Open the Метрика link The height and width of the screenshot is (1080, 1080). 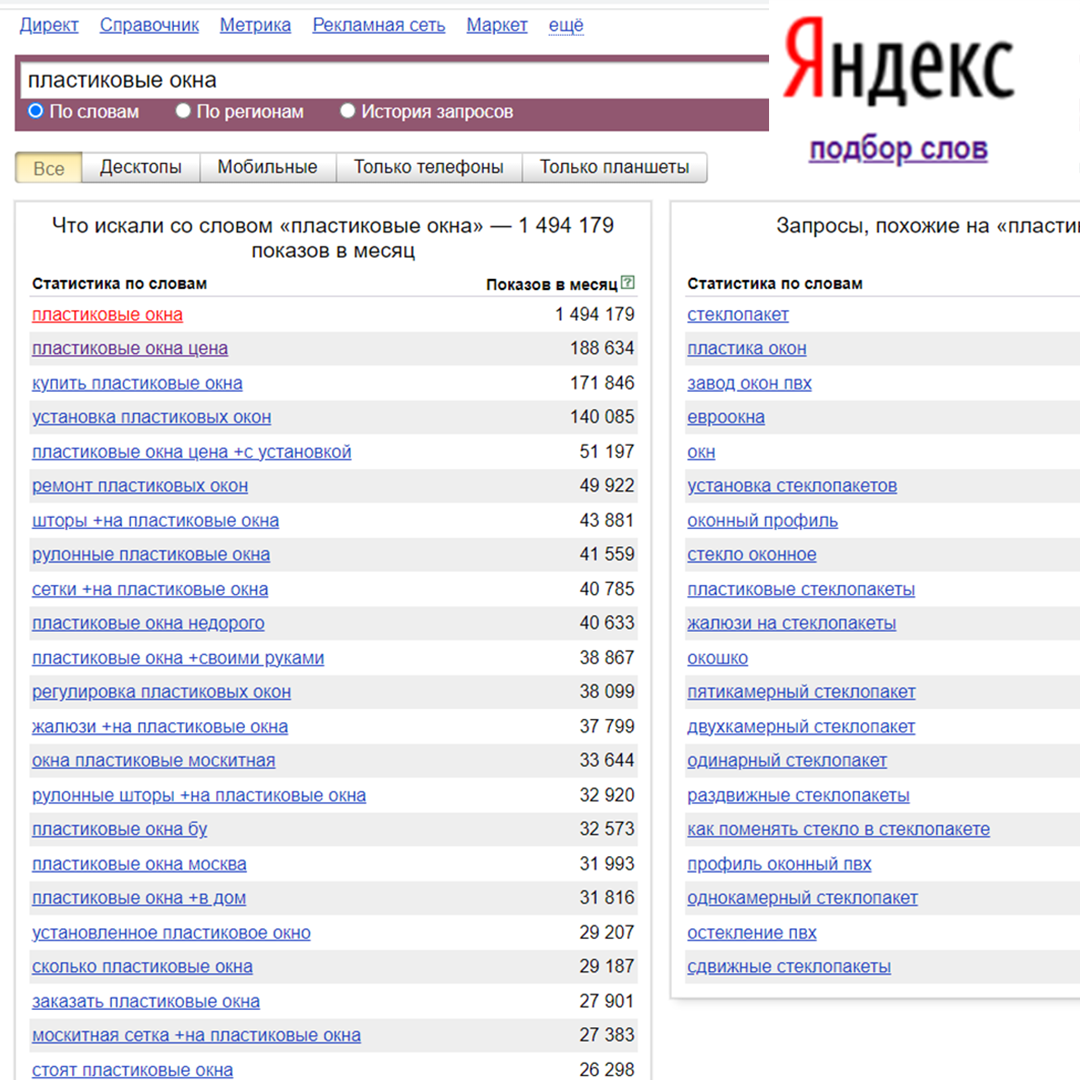coord(256,25)
